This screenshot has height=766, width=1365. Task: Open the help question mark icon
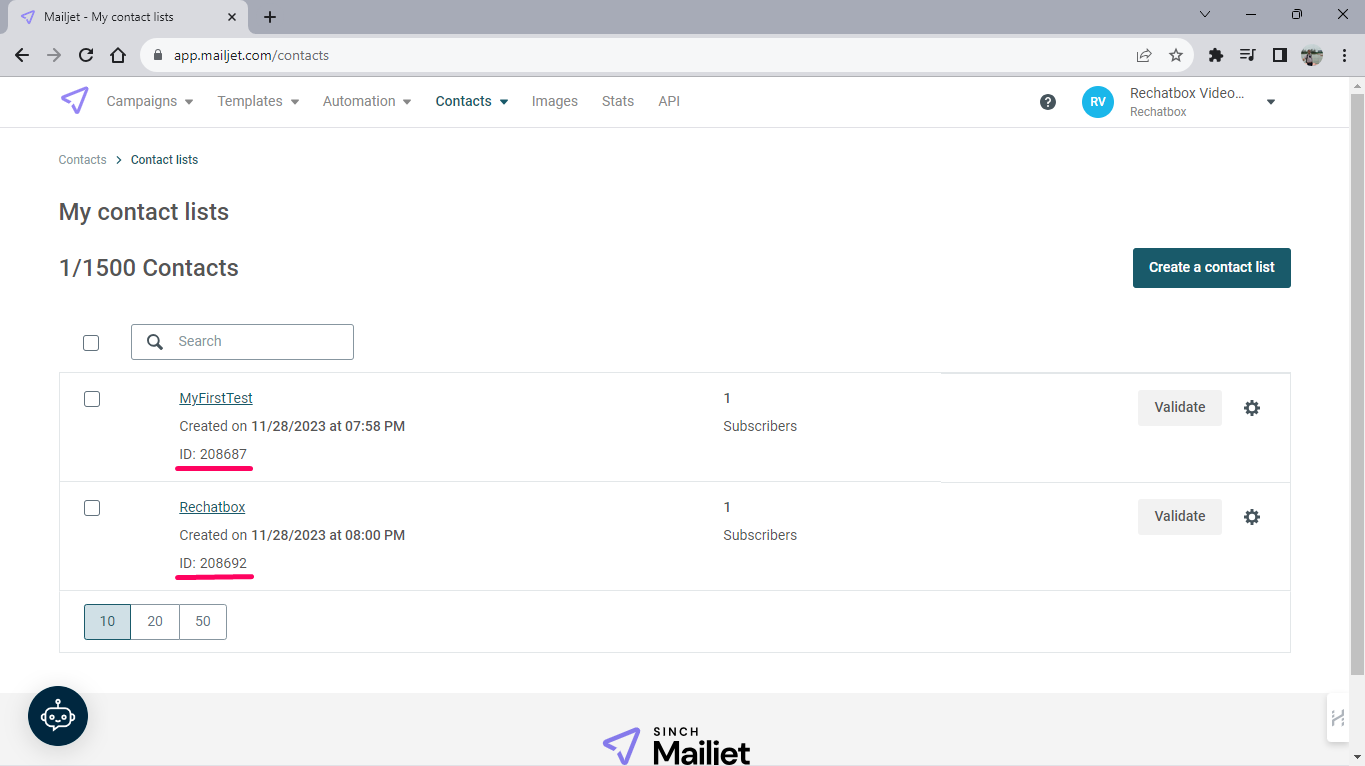pos(1048,102)
